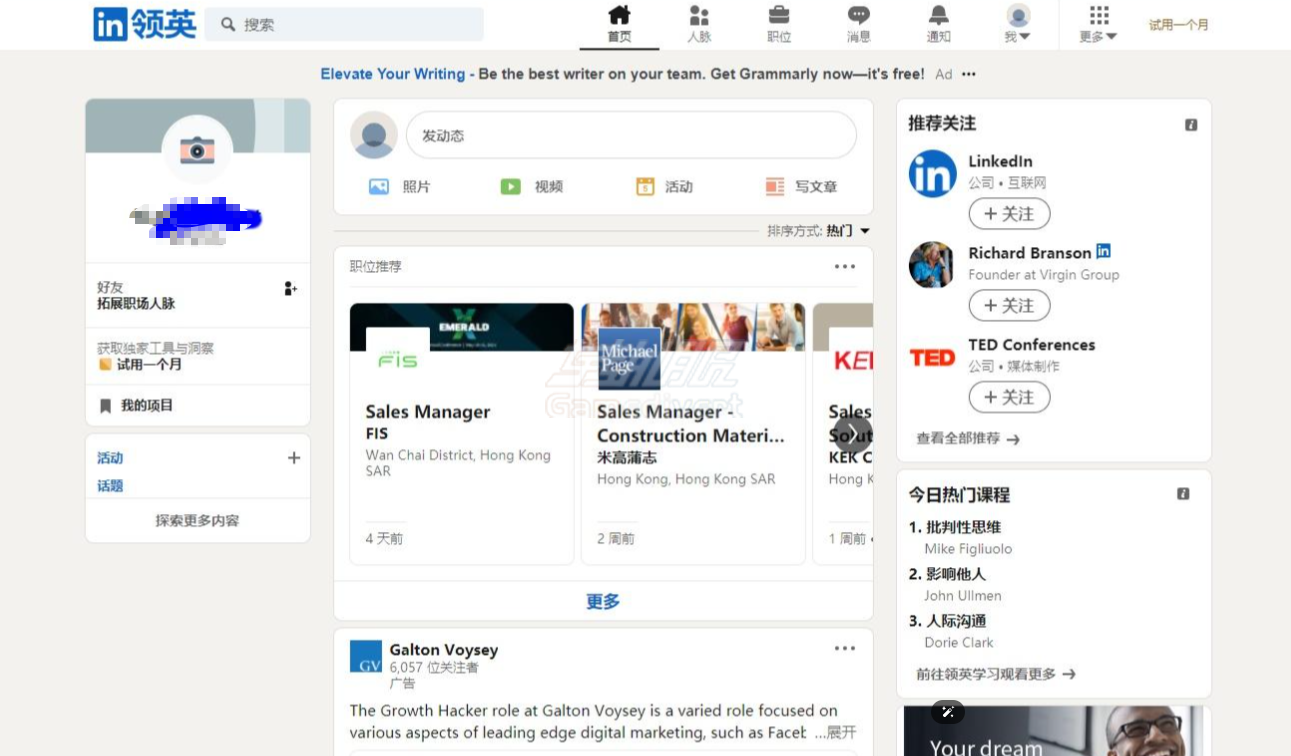The image size is (1291, 756).
Task: Open messaging via the 消息 icon
Action: (x=858, y=22)
